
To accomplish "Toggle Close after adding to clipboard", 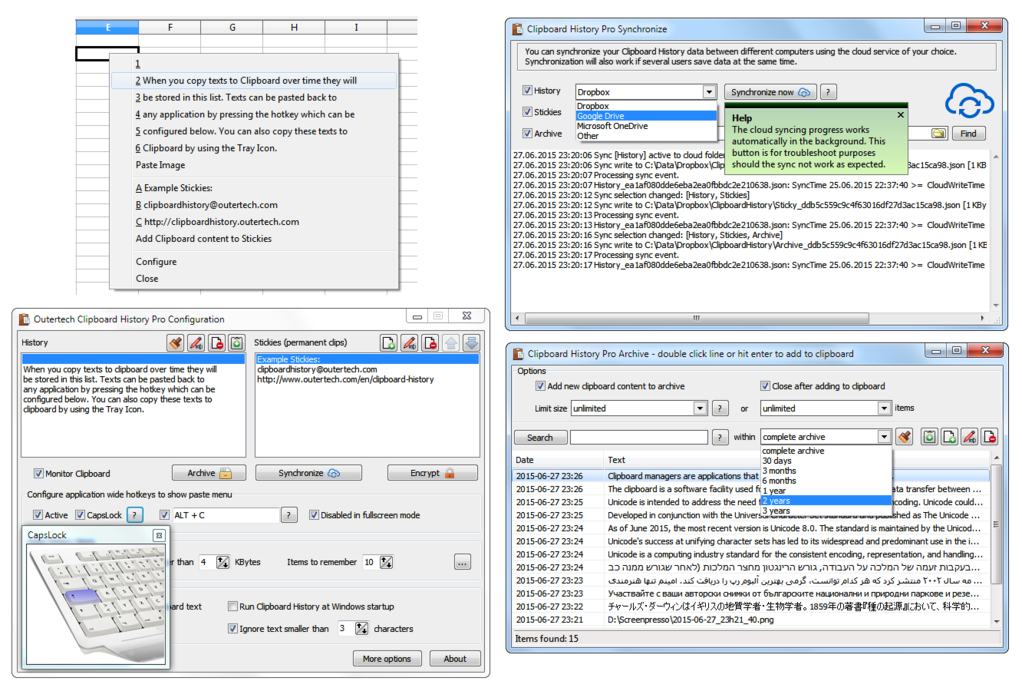I will point(765,386).
